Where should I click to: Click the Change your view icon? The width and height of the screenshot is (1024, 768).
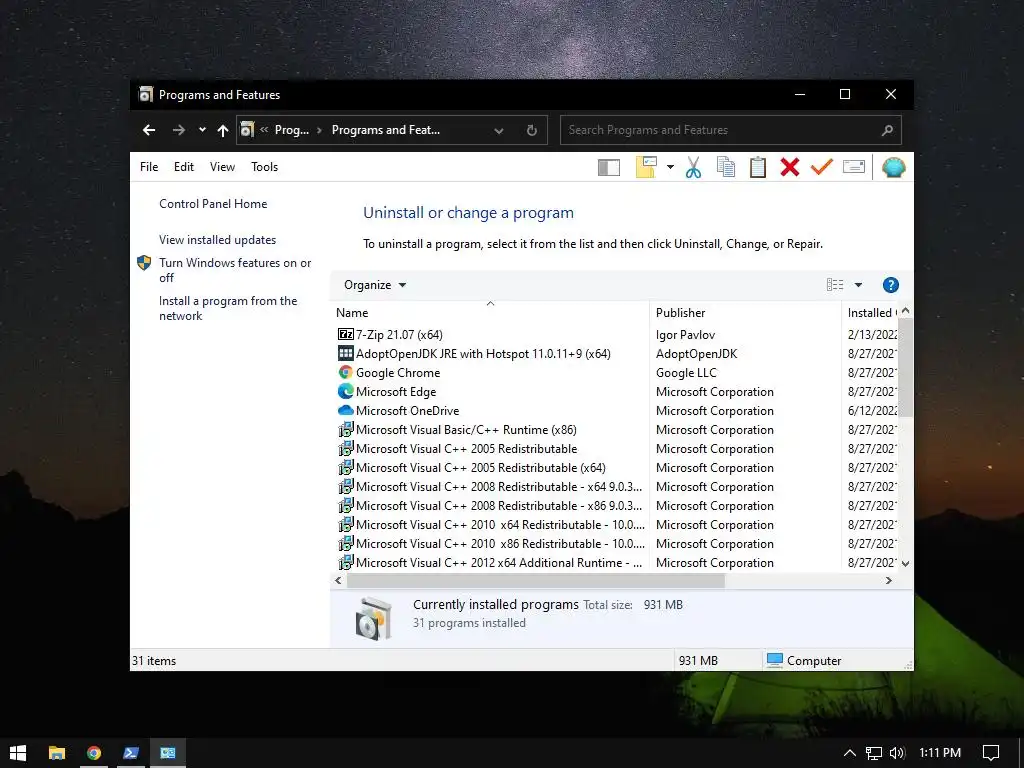tap(835, 285)
